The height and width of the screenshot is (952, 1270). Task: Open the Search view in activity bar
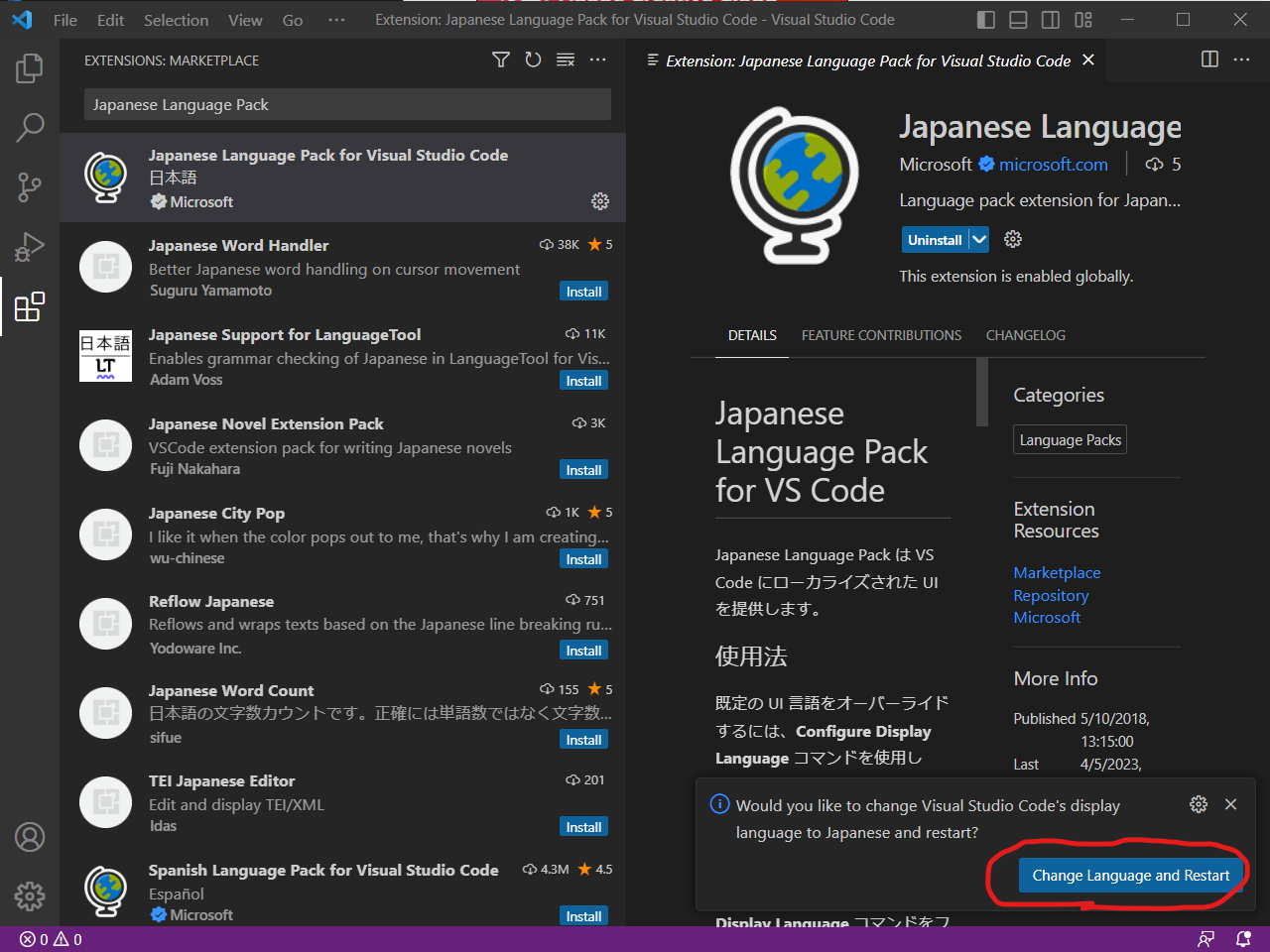(x=30, y=127)
